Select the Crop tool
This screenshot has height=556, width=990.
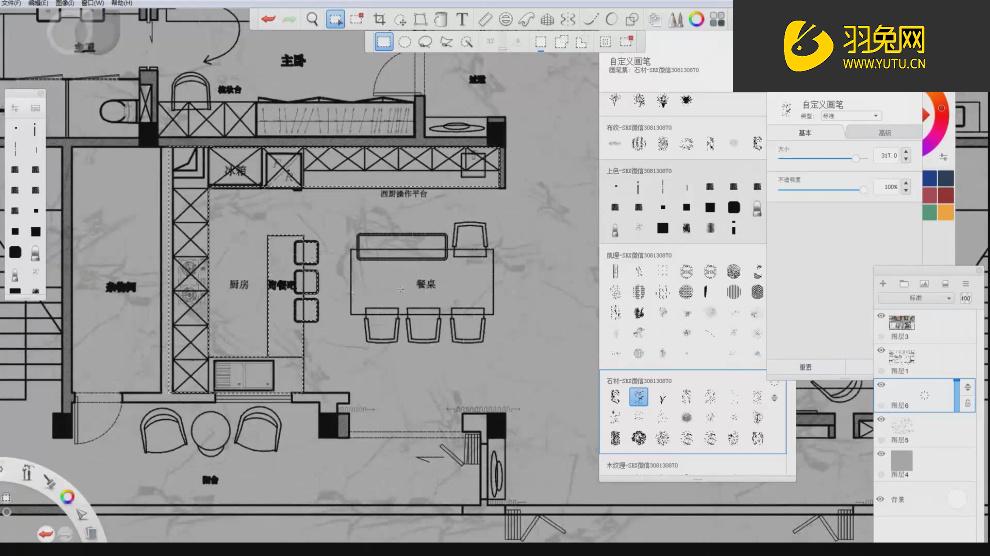pos(379,20)
